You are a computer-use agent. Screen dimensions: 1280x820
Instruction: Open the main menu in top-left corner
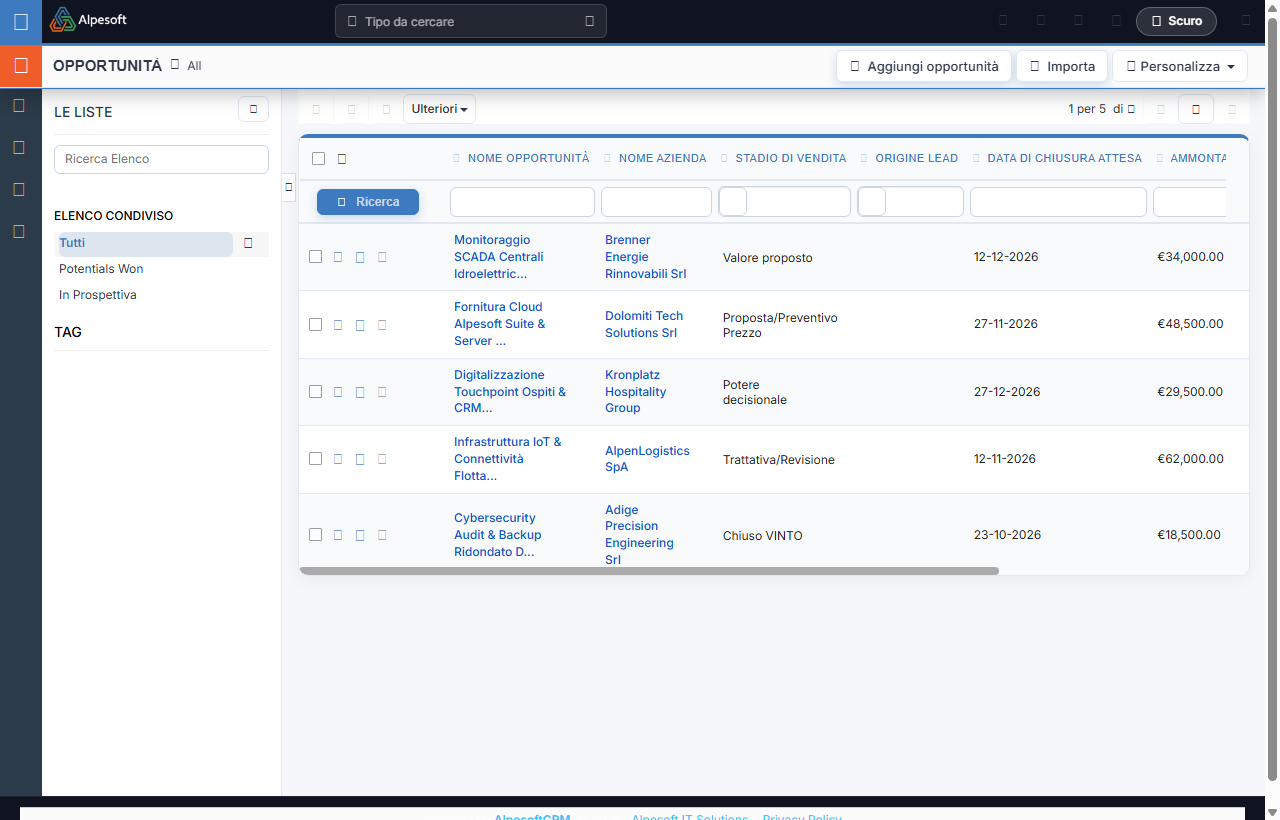click(21, 21)
